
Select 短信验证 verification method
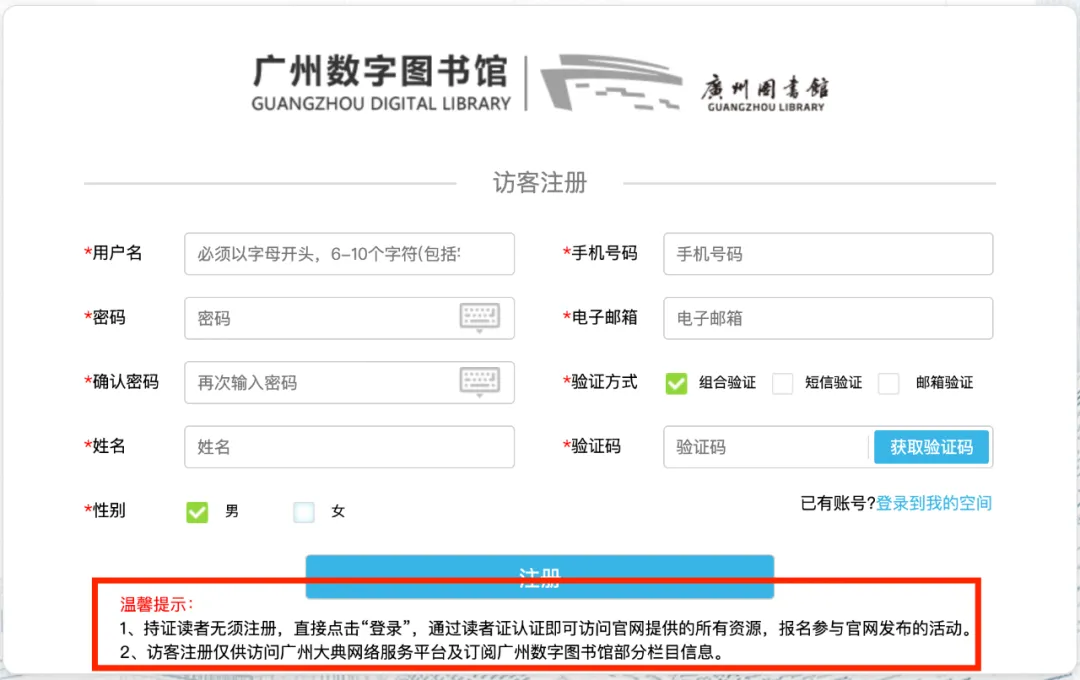click(x=782, y=383)
